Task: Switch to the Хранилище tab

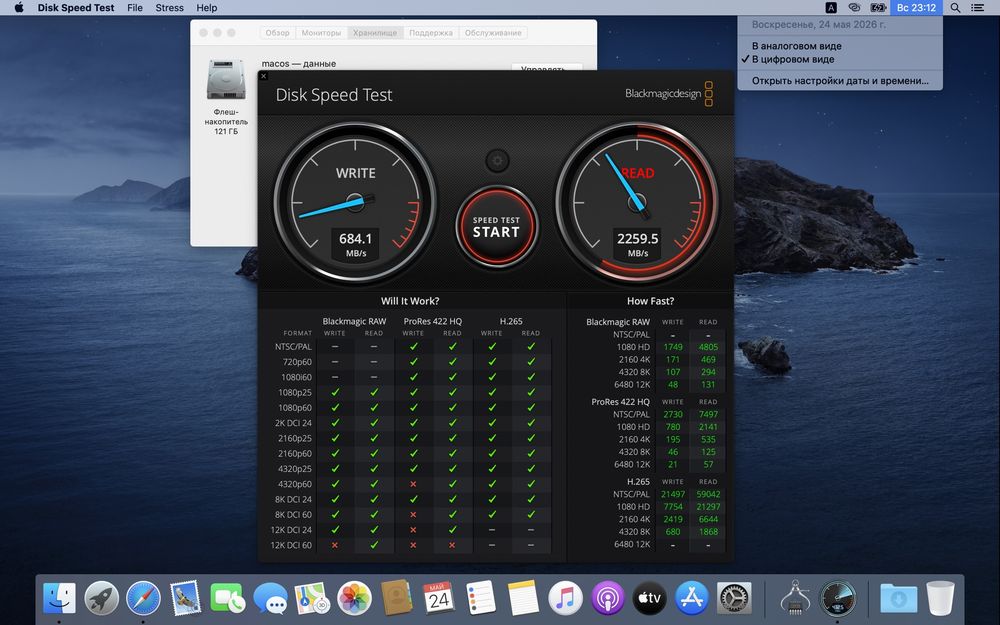Action: [x=375, y=33]
